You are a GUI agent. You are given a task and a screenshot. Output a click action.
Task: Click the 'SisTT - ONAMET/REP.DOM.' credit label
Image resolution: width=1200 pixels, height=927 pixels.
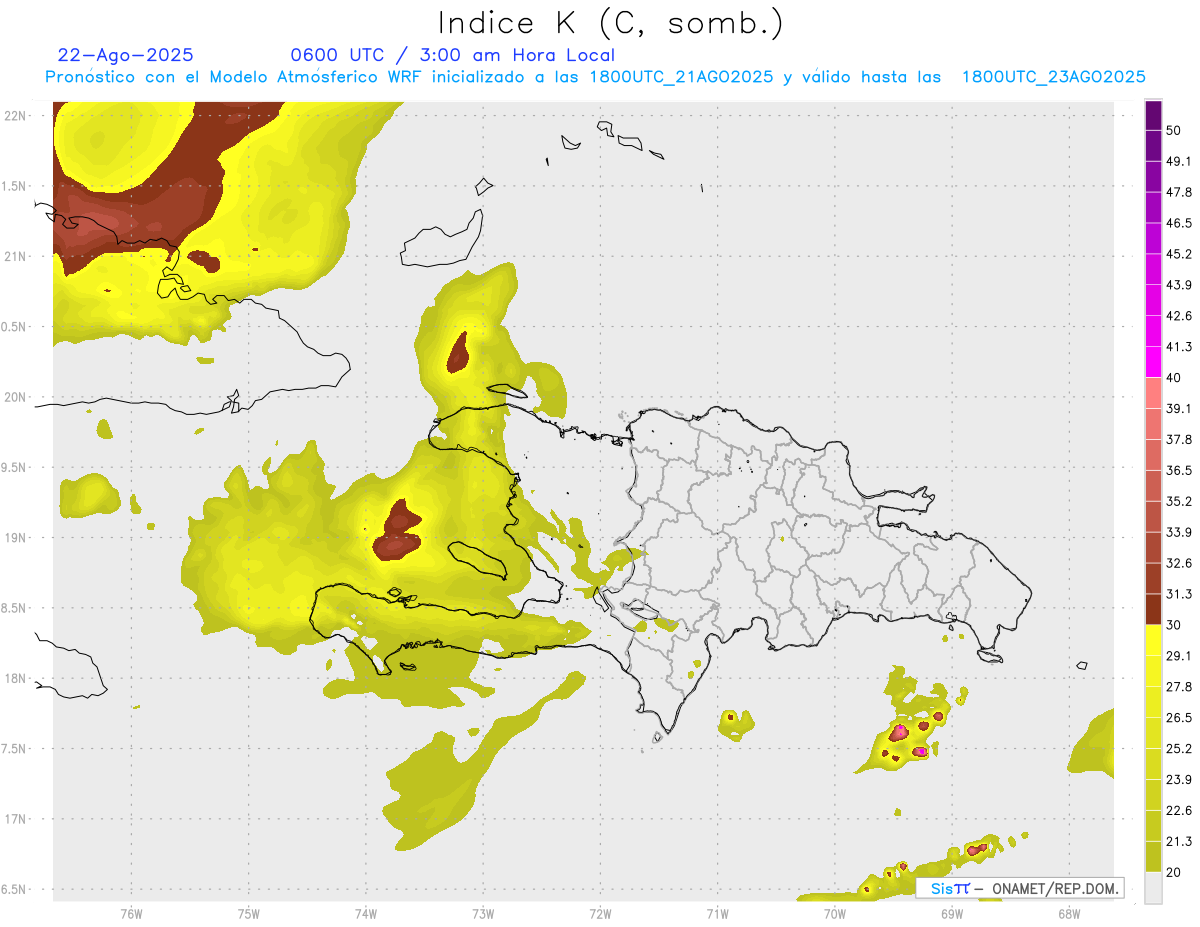pyautogui.click(x=1020, y=888)
